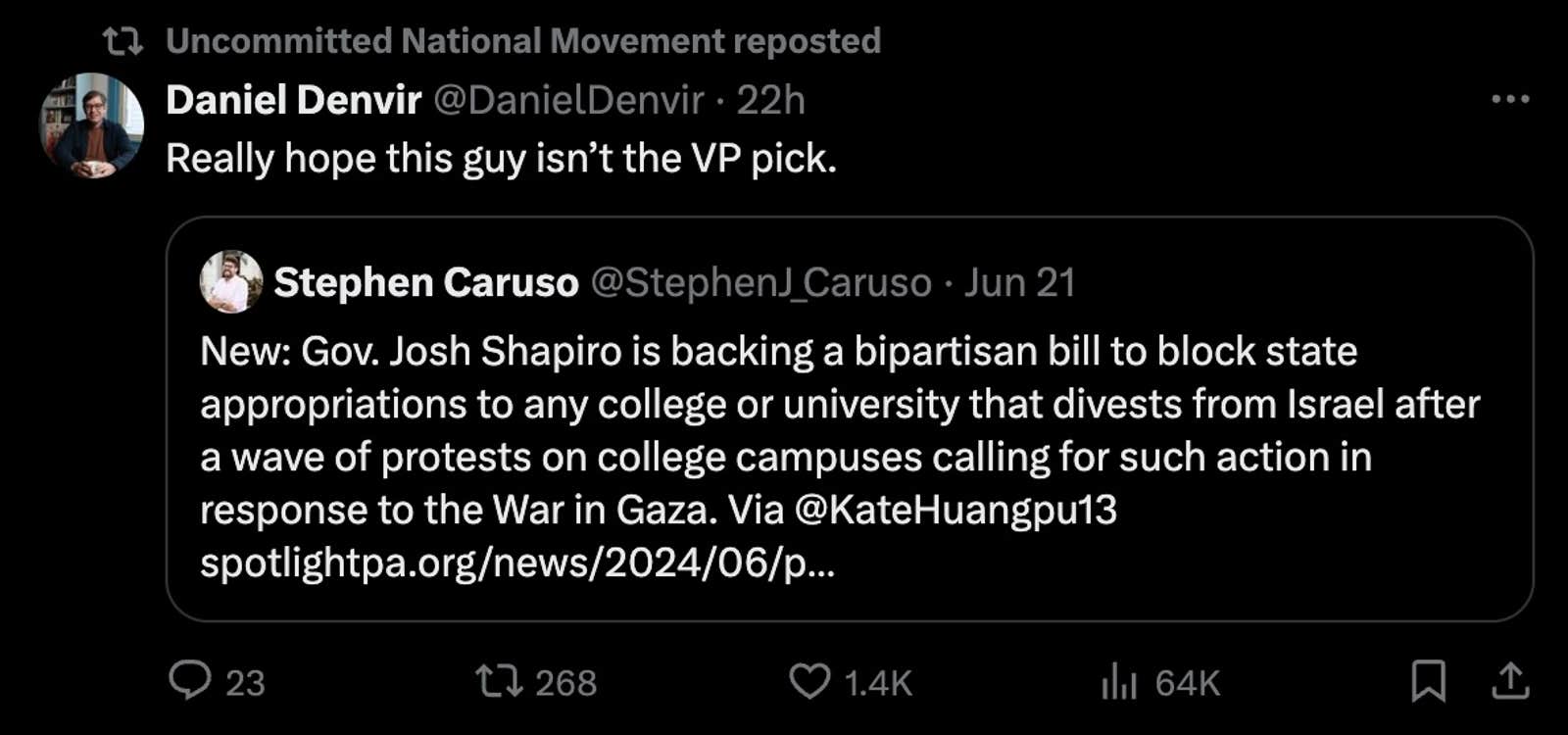The image size is (1568, 735).
Task: Click the tweet text about VP pick
Action: pos(501,159)
